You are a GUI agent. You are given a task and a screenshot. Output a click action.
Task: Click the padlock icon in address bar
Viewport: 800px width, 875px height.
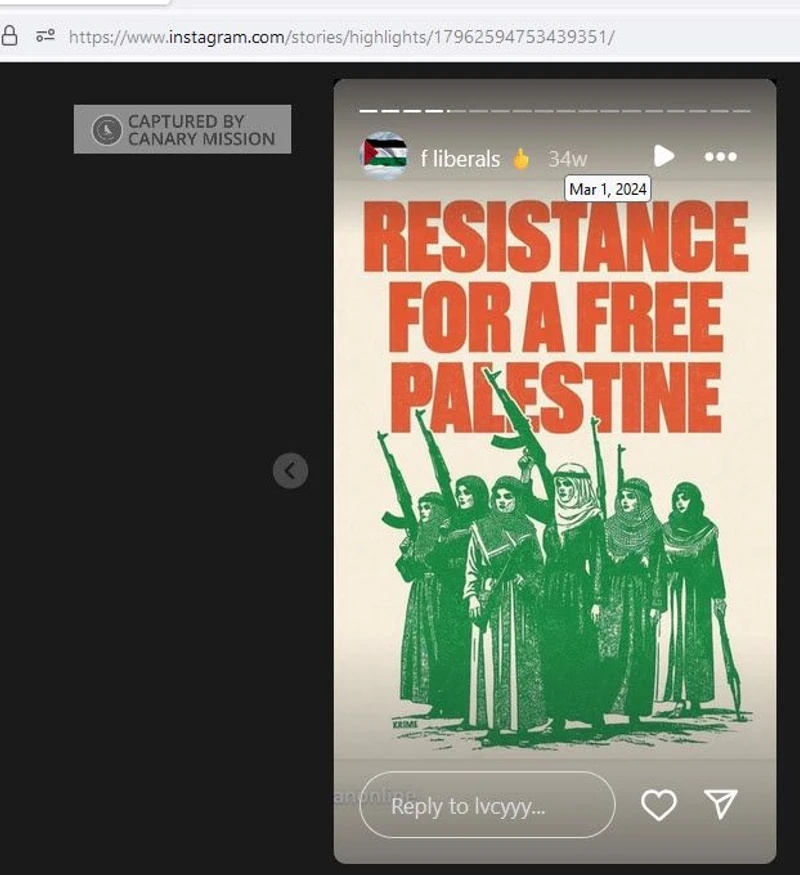click(9, 36)
